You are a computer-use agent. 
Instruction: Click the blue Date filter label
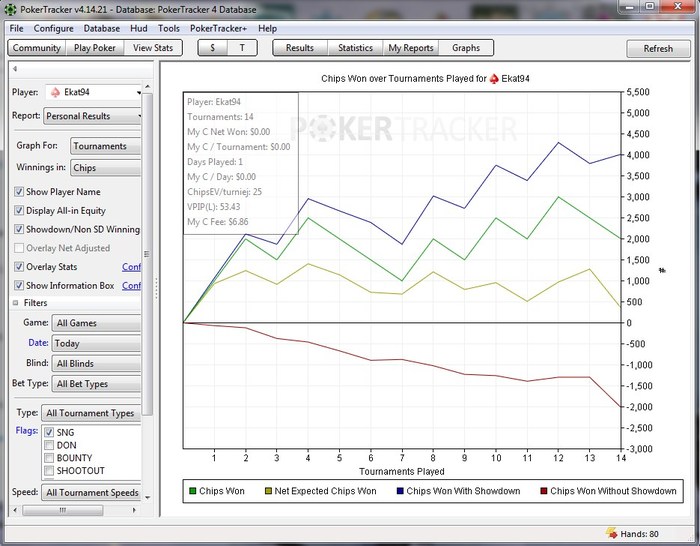click(x=38, y=343)
